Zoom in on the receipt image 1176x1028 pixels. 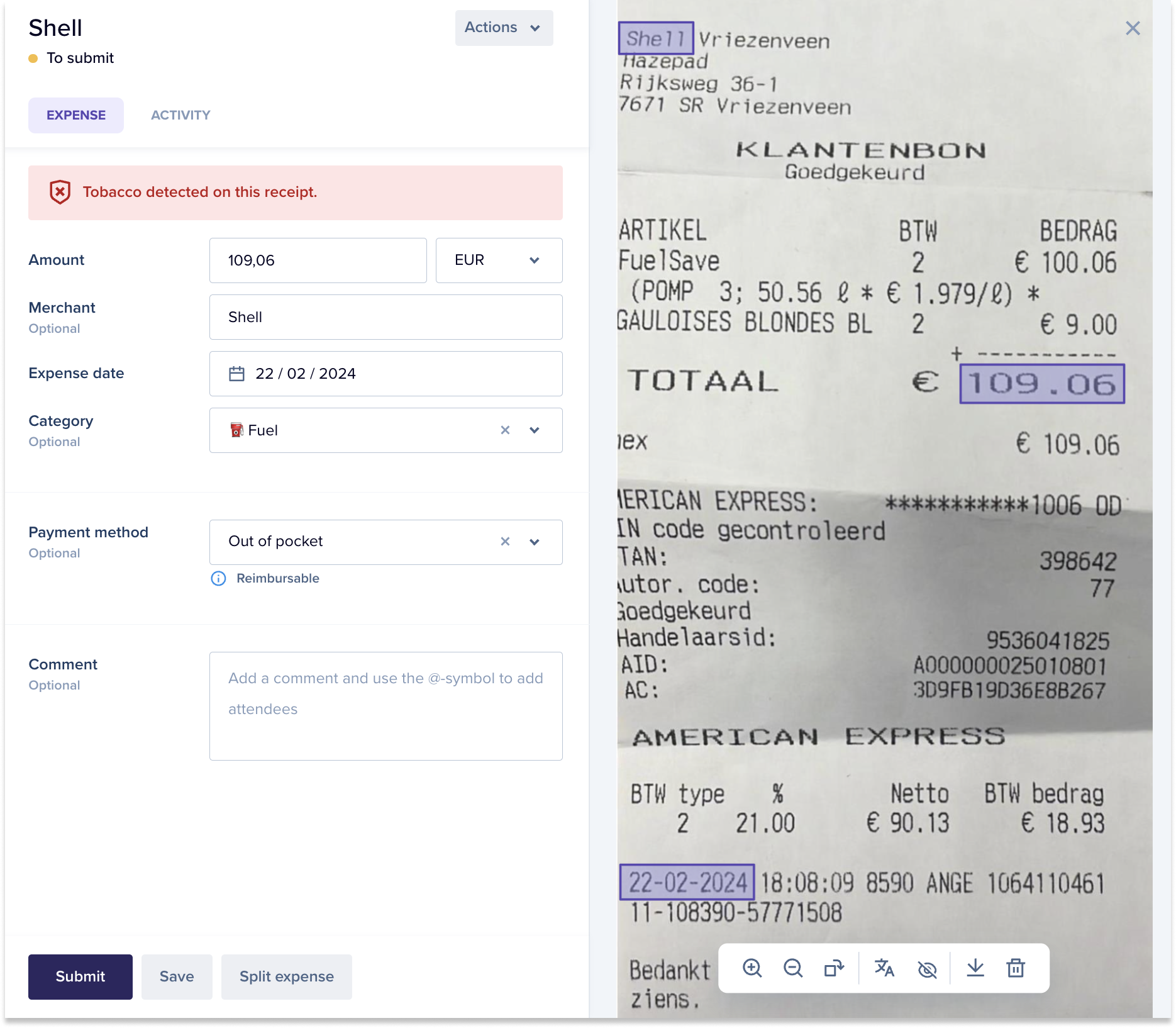click(x=752, y=968)
